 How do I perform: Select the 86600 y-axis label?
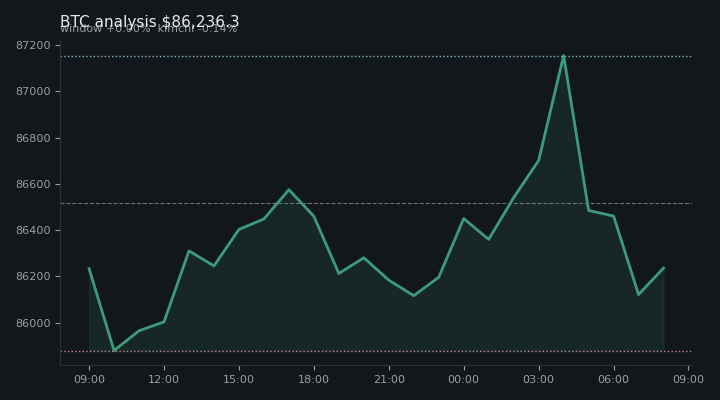point(33,184)
